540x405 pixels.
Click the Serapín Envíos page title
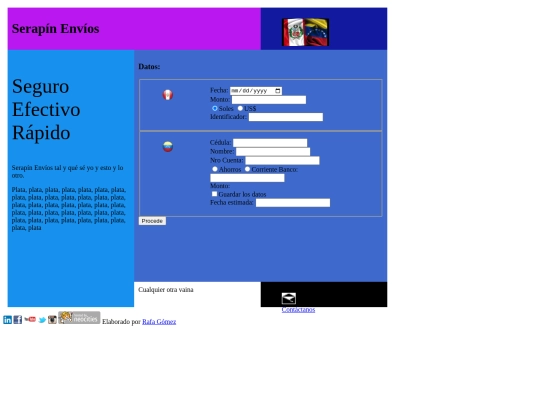point(55,29)
